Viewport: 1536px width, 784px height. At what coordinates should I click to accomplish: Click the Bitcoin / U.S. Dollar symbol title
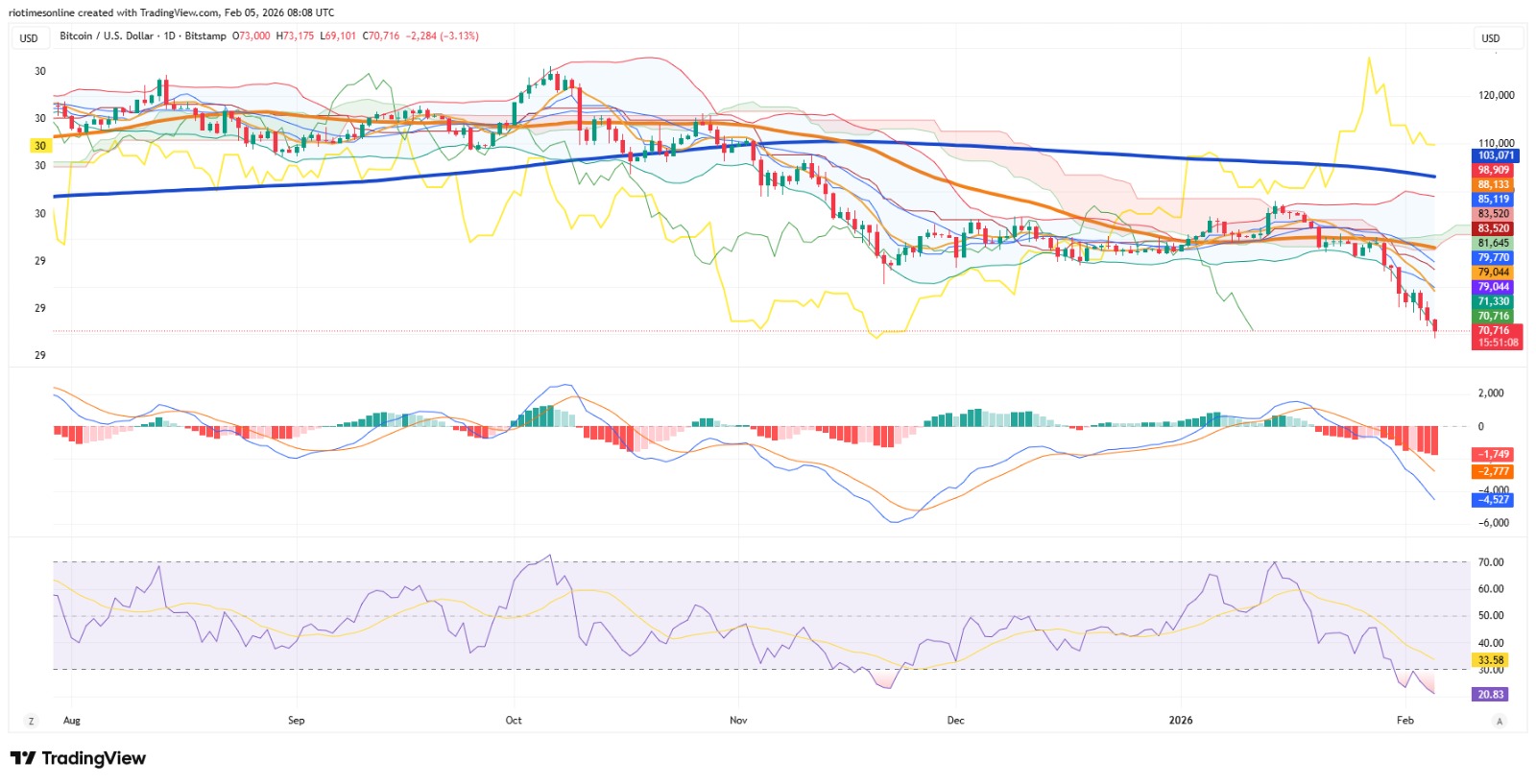pyautogui.click(x=107, y=36)
